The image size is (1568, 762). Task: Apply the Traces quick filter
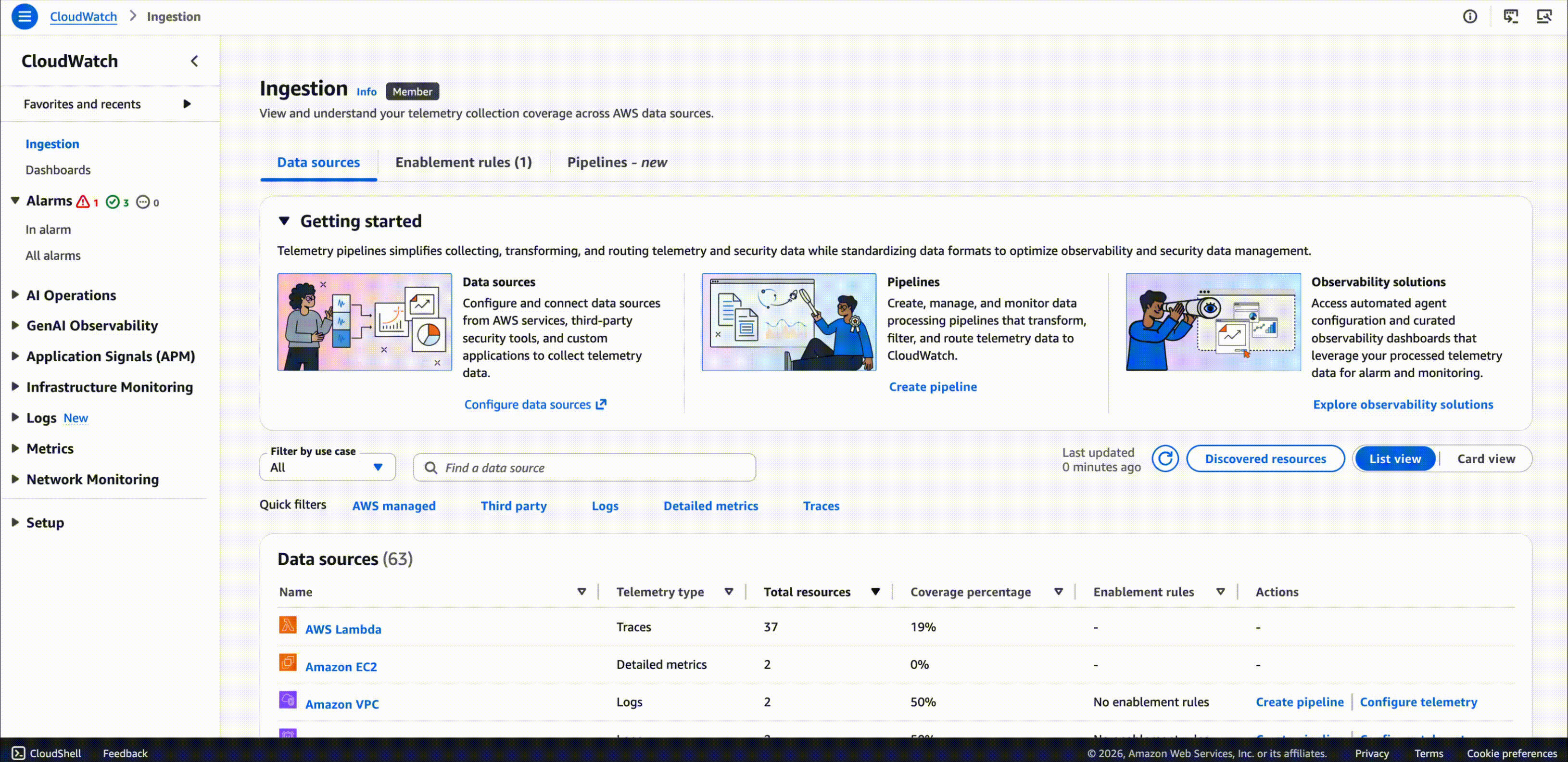tap(821, 506)
